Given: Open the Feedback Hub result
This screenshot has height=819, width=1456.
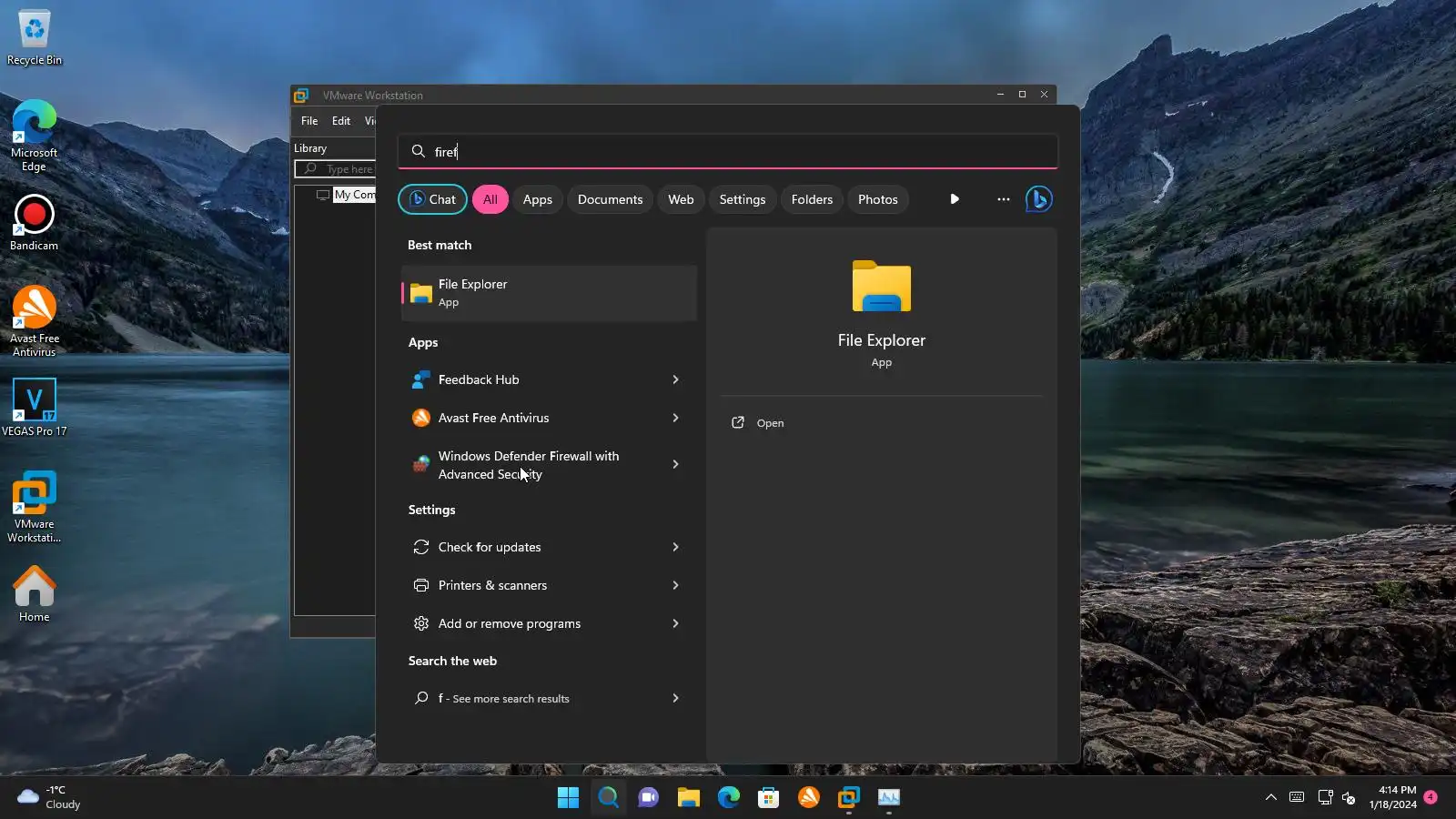Looking at the screenshot, I should (531, 379).
